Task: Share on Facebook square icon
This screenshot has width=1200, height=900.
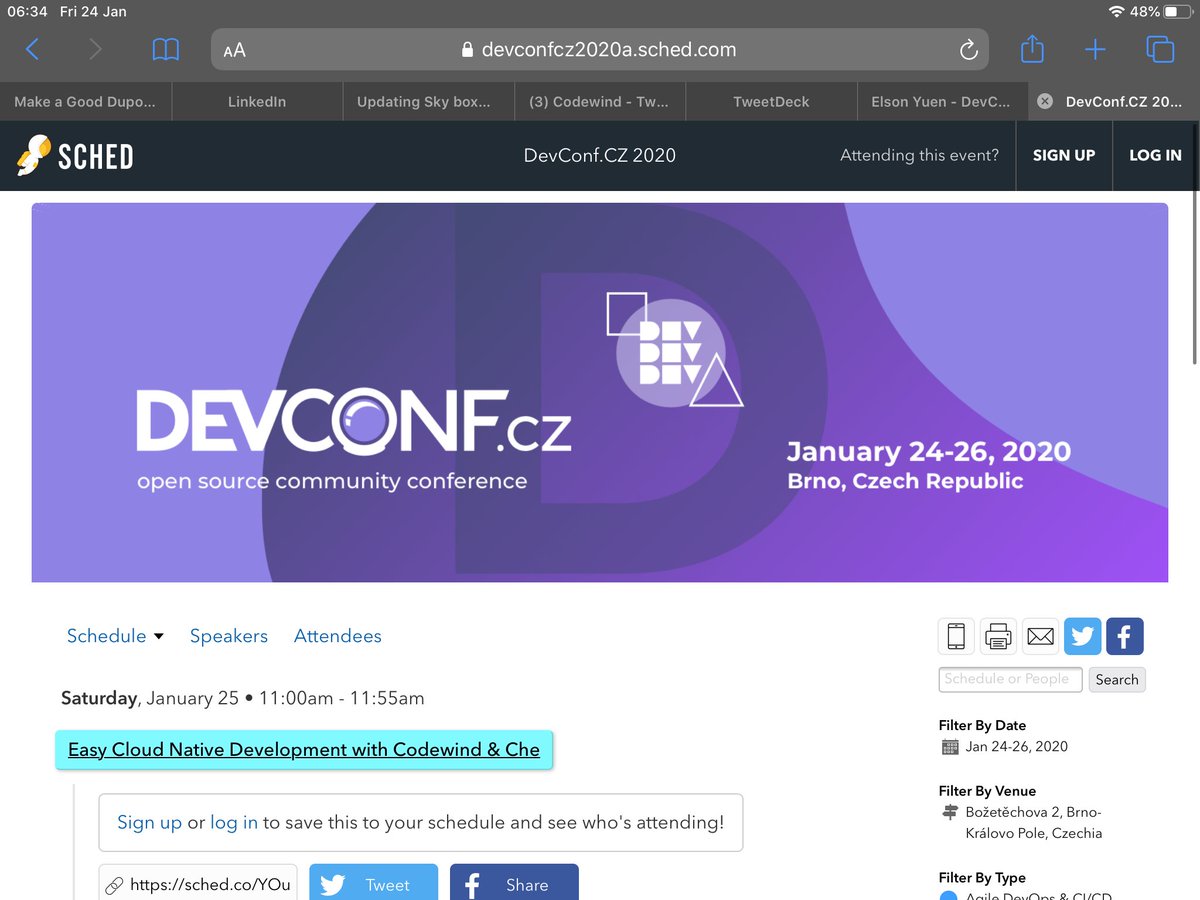Action: click(1125, 636)
